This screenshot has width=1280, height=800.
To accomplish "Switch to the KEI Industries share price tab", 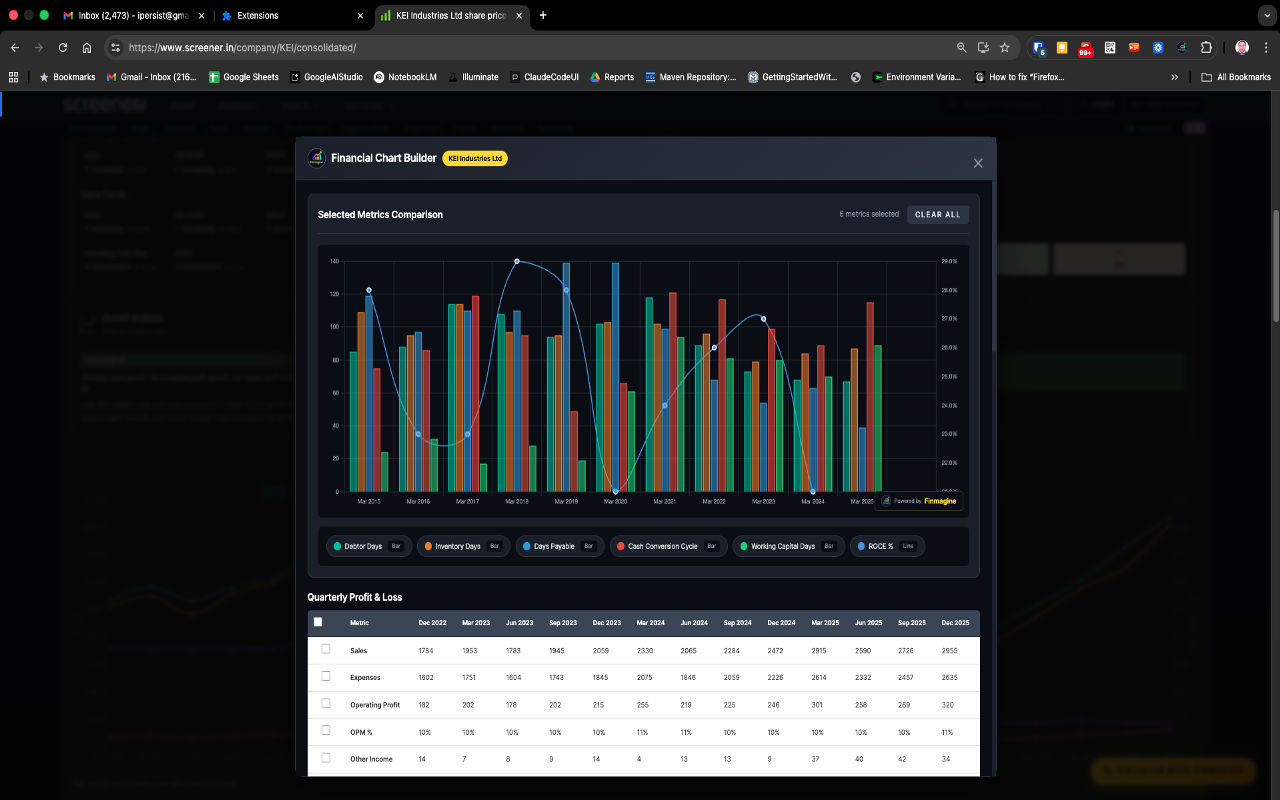I will pyautogui.click(x=445, y=16).
